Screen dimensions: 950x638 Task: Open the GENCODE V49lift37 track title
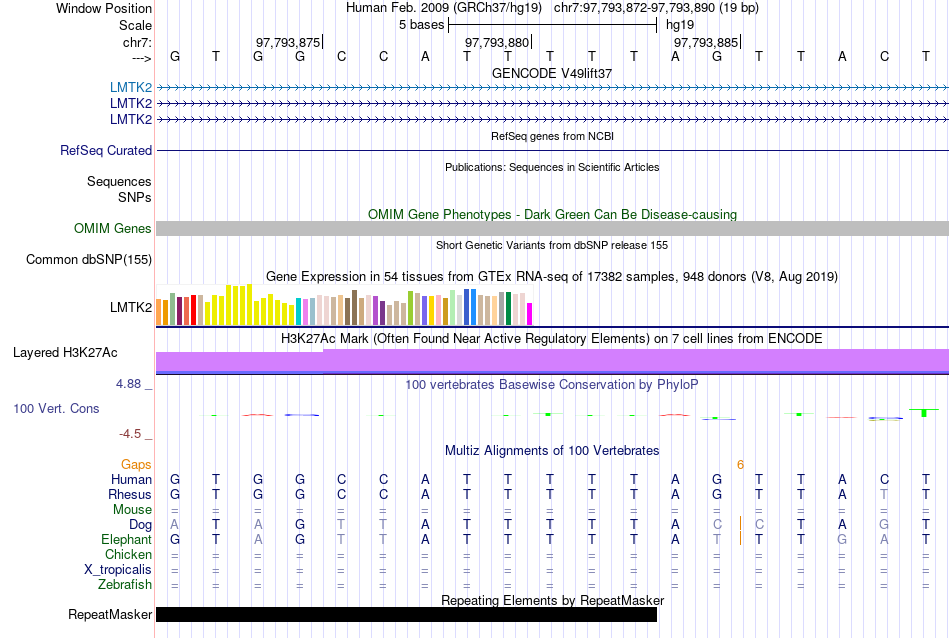[x=552, y=73]
